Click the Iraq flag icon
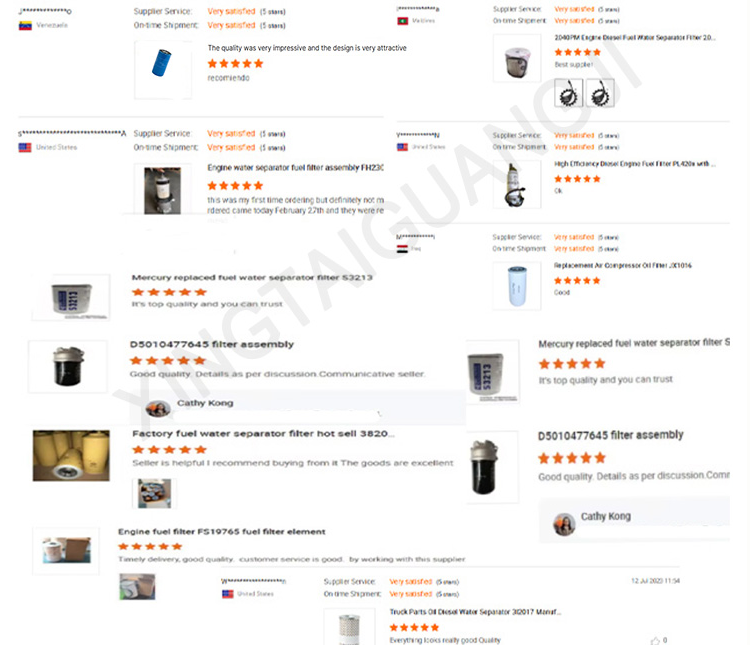This screenshot has height=645, width=750. point(402,249)
